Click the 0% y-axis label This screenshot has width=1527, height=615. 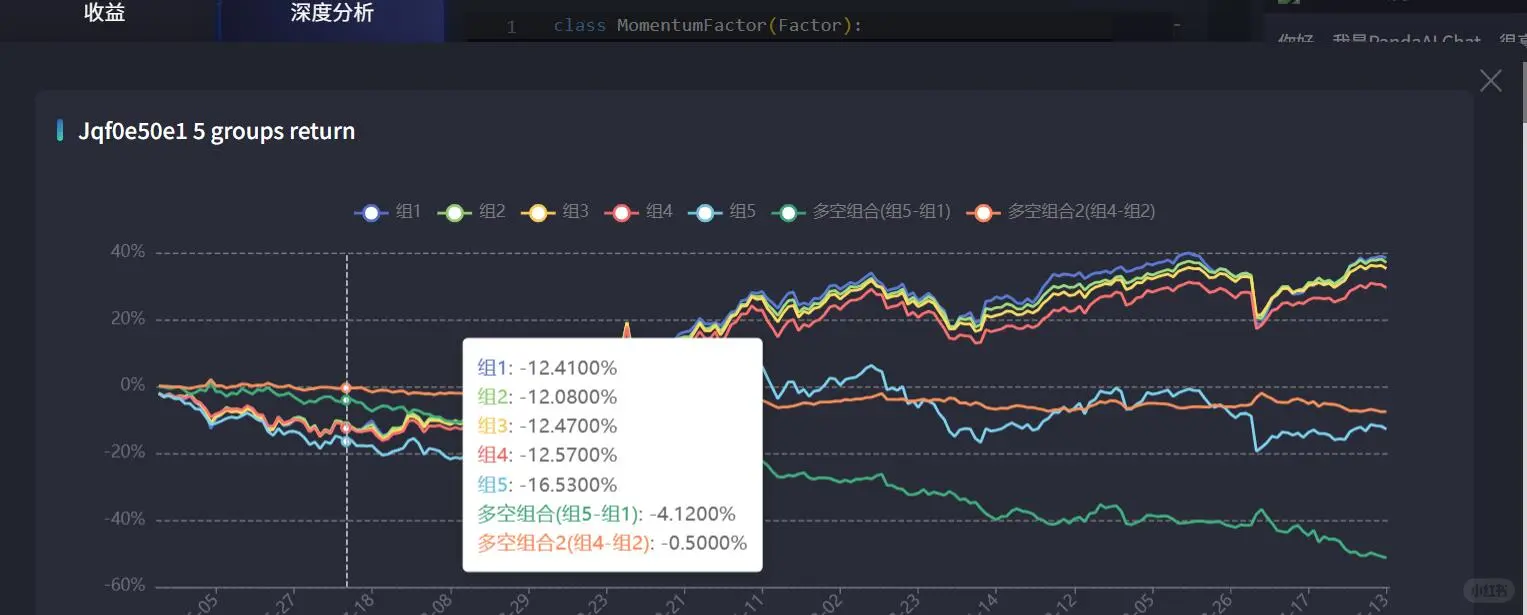(132, 385)
